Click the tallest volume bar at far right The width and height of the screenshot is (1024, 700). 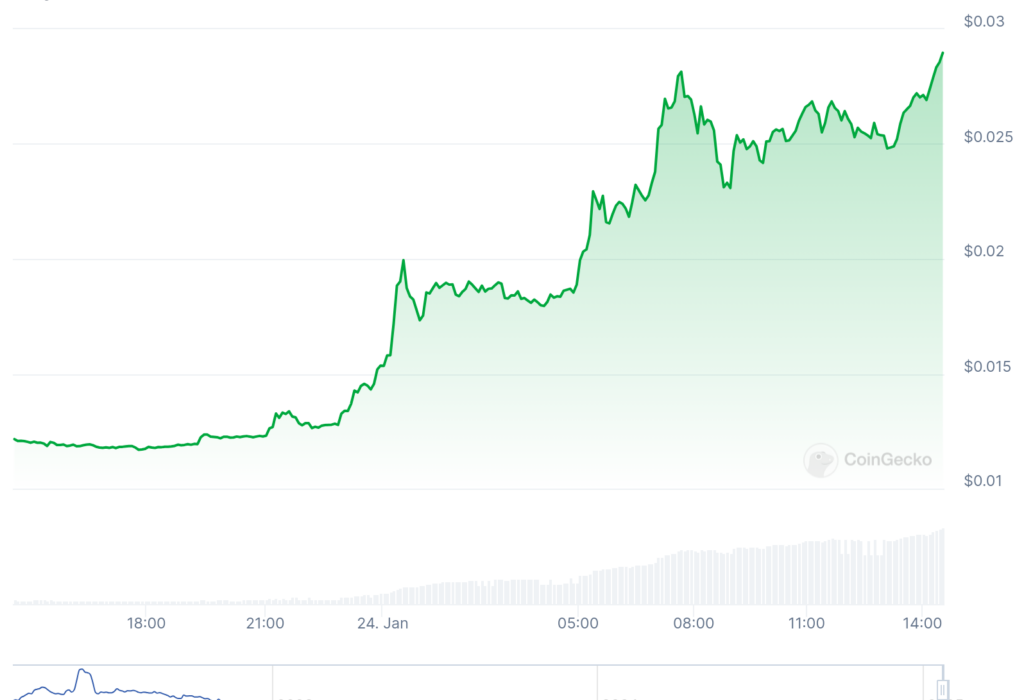942,567
